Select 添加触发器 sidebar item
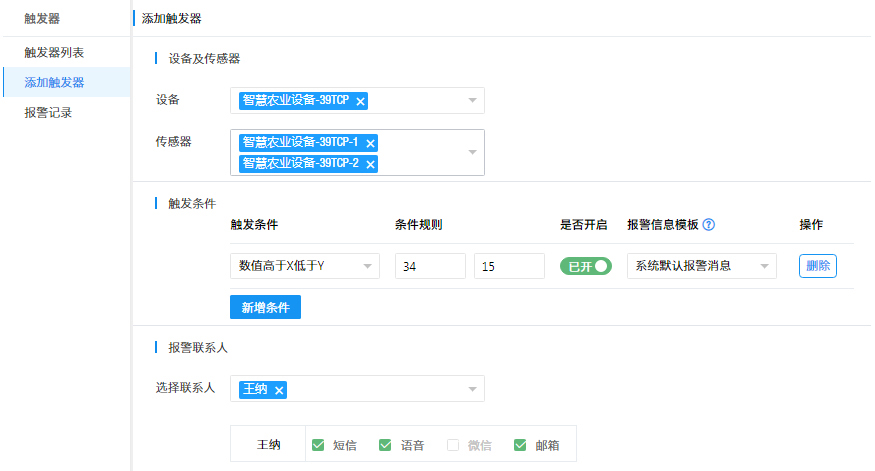 point(54,82)
